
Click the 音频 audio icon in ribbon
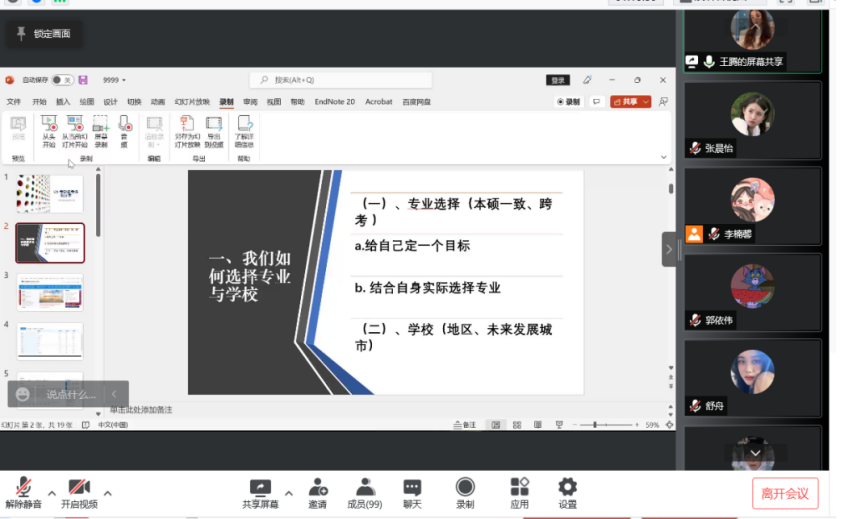[x=125, y=128]
